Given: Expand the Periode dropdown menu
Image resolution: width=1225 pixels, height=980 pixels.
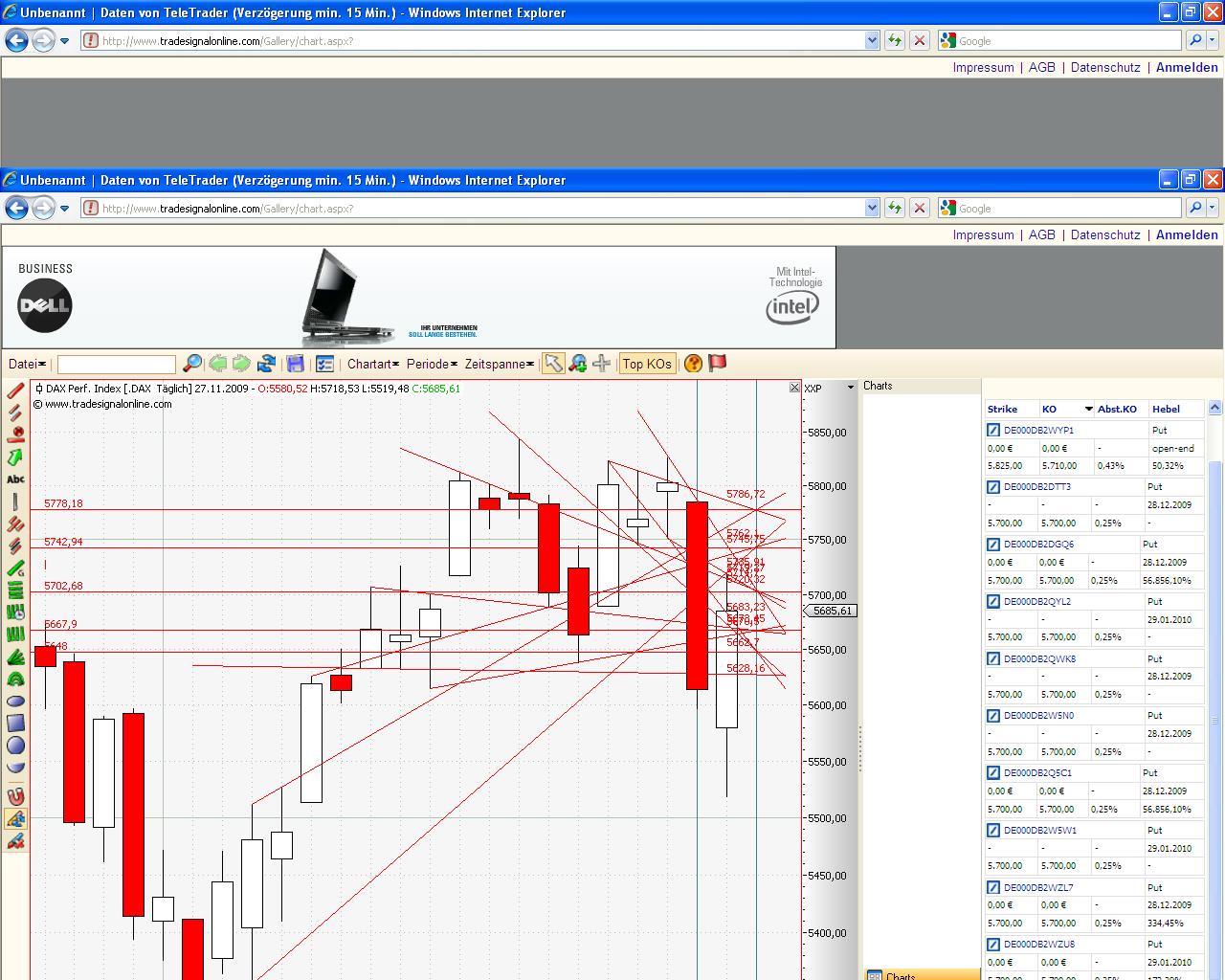Looking at the screenshot, I should (431, 364).
